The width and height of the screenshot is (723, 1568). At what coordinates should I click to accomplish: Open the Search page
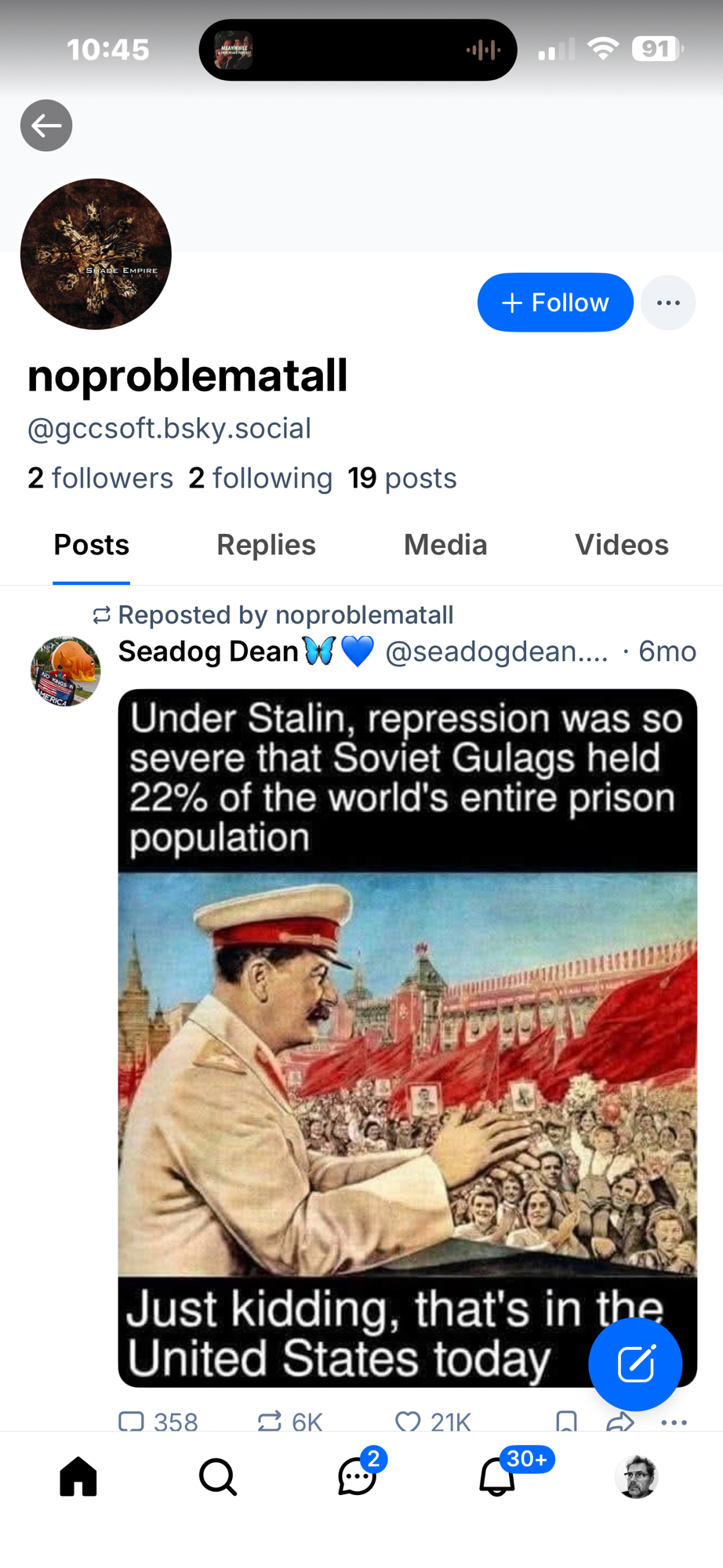218,1477
